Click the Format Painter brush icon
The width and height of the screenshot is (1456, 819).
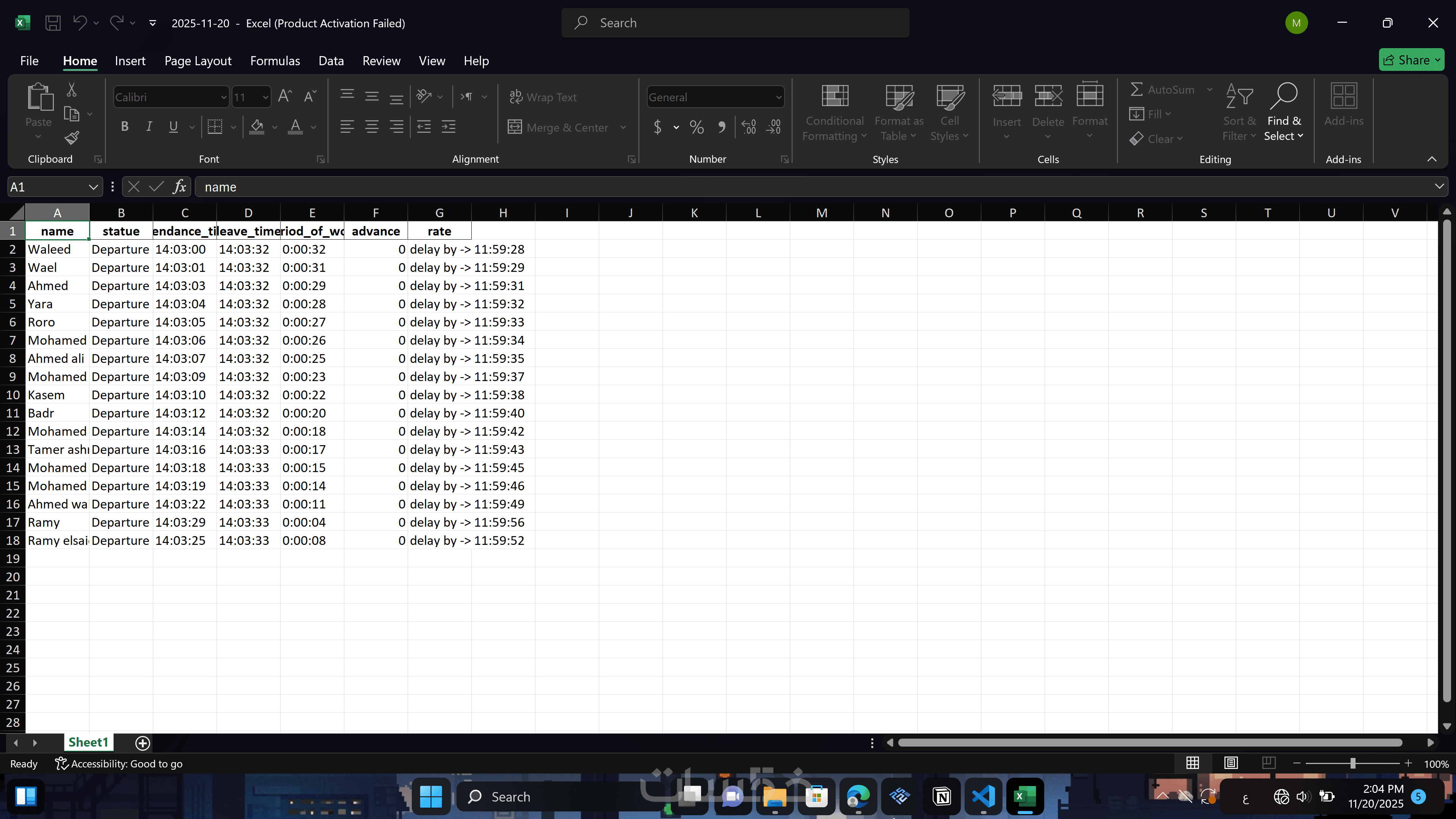72,138
